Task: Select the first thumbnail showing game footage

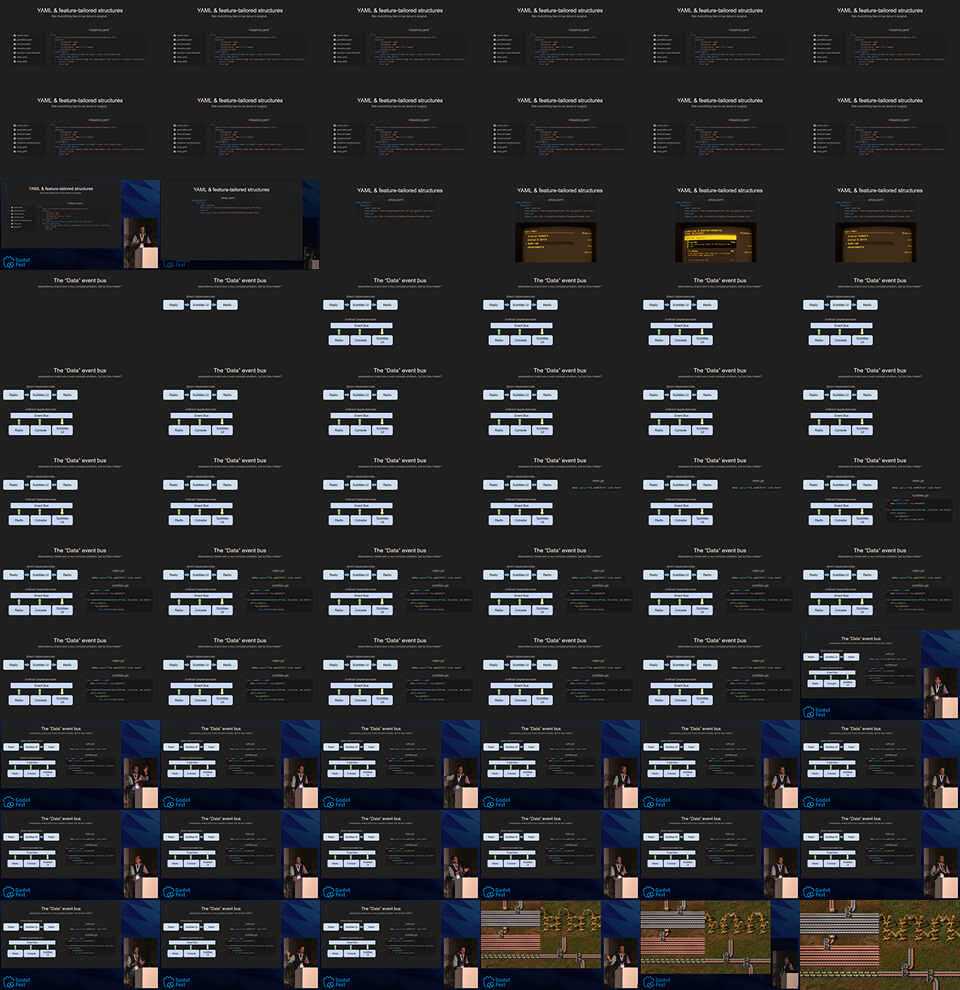Action: [x=560, y=945]
